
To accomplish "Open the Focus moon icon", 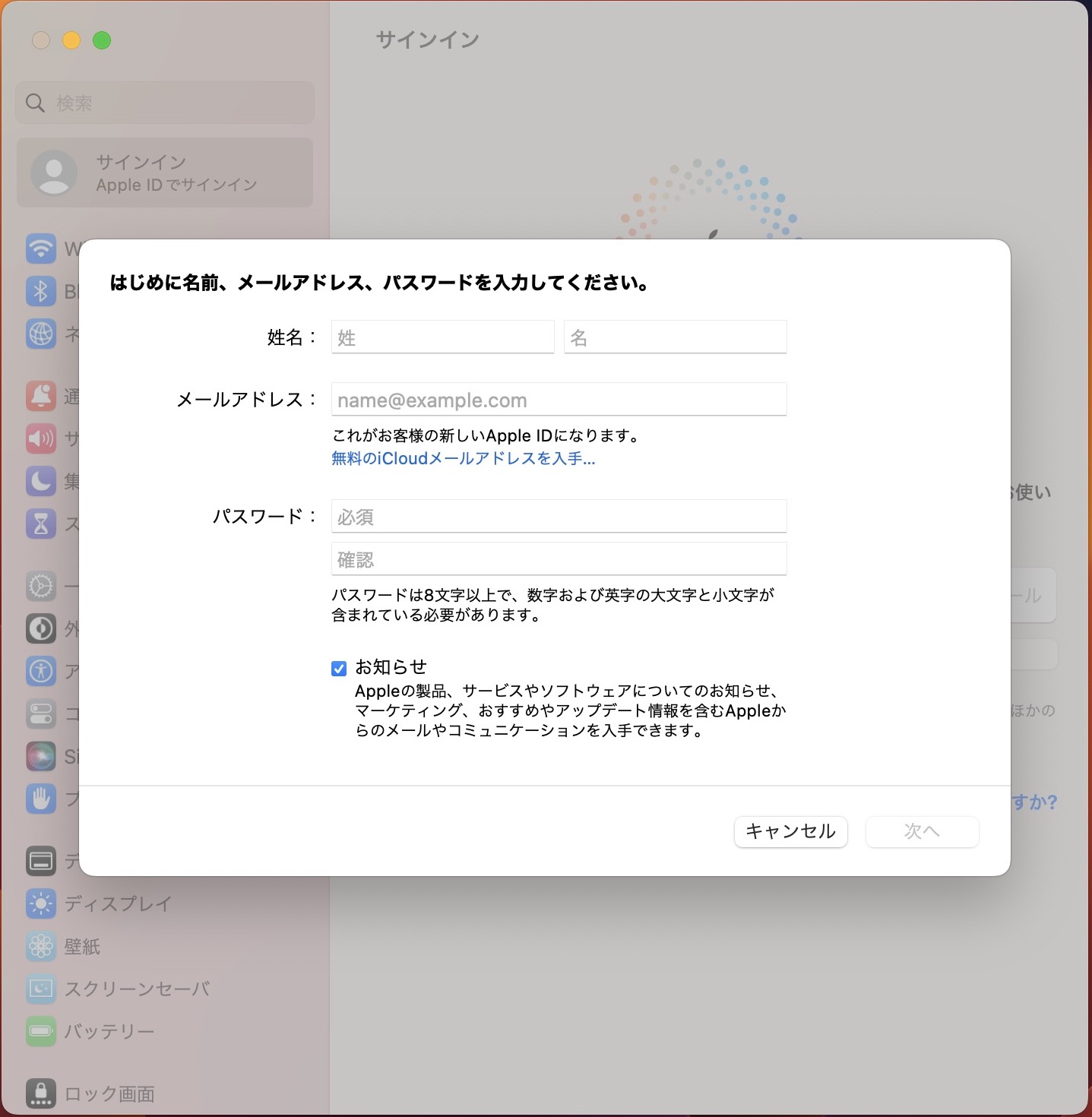I will [41, 481].
